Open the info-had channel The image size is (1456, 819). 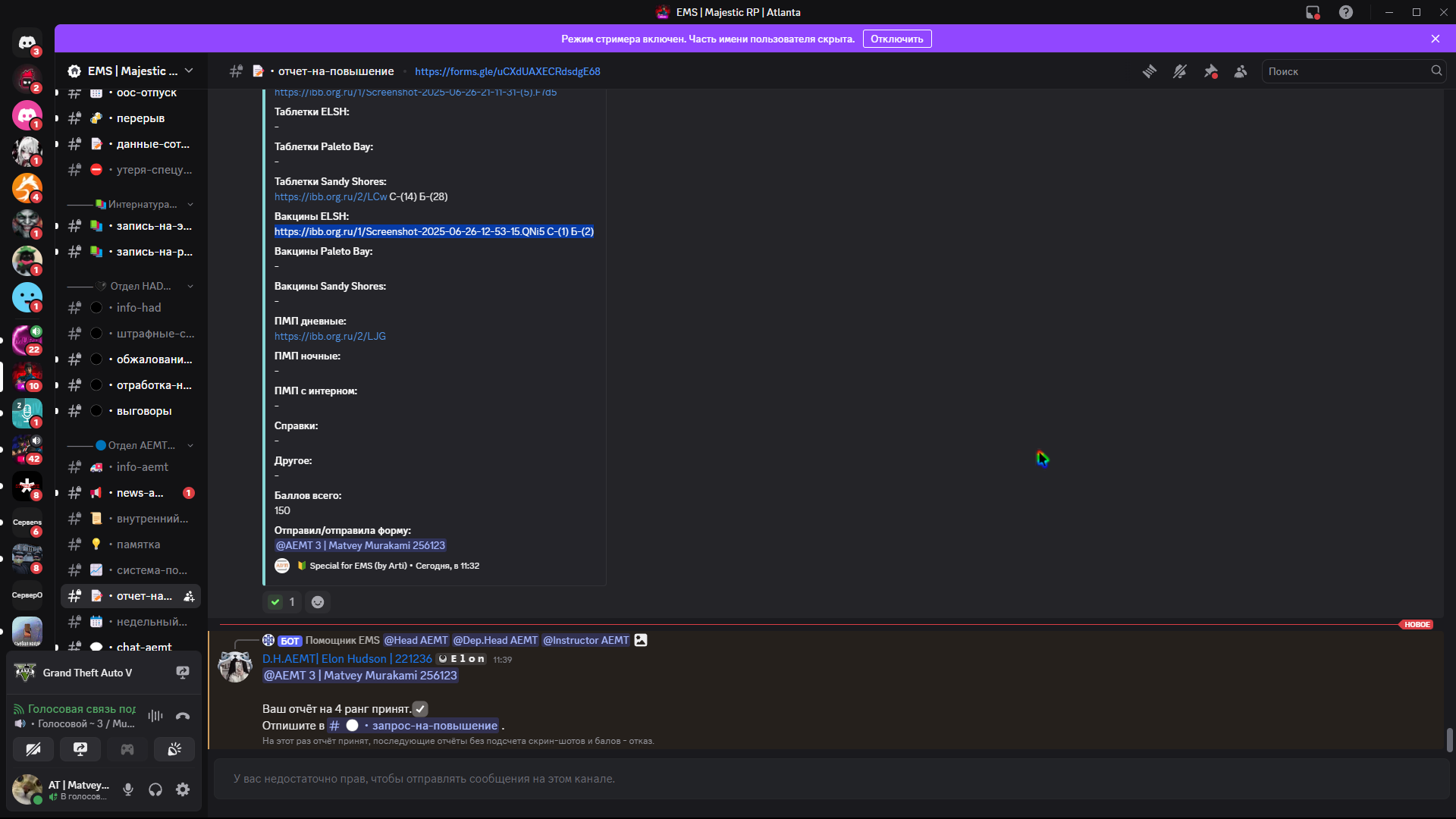(x=130, y=308)
